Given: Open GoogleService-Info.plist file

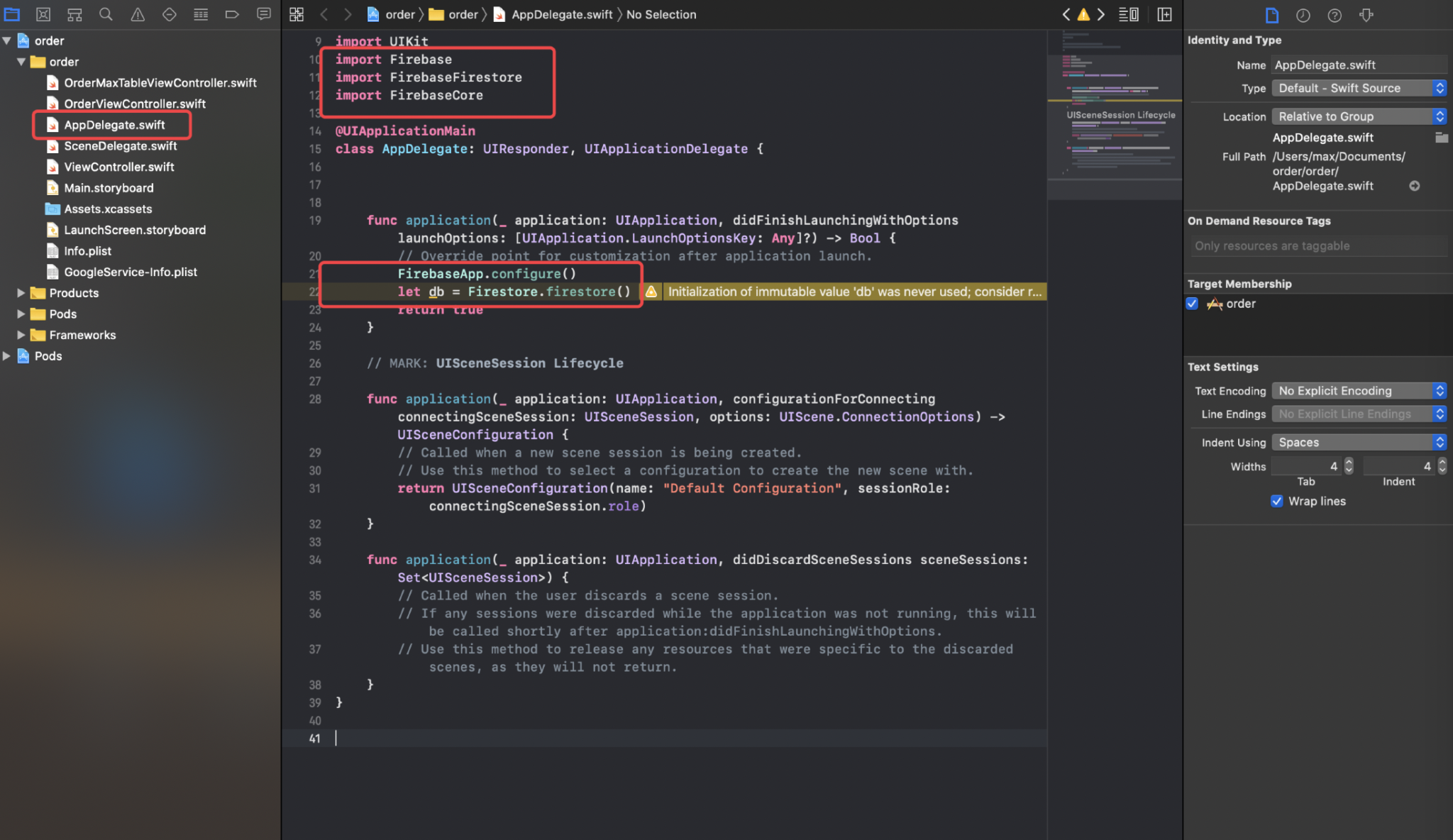Looking at the screenshot, I should pos(122,272).
